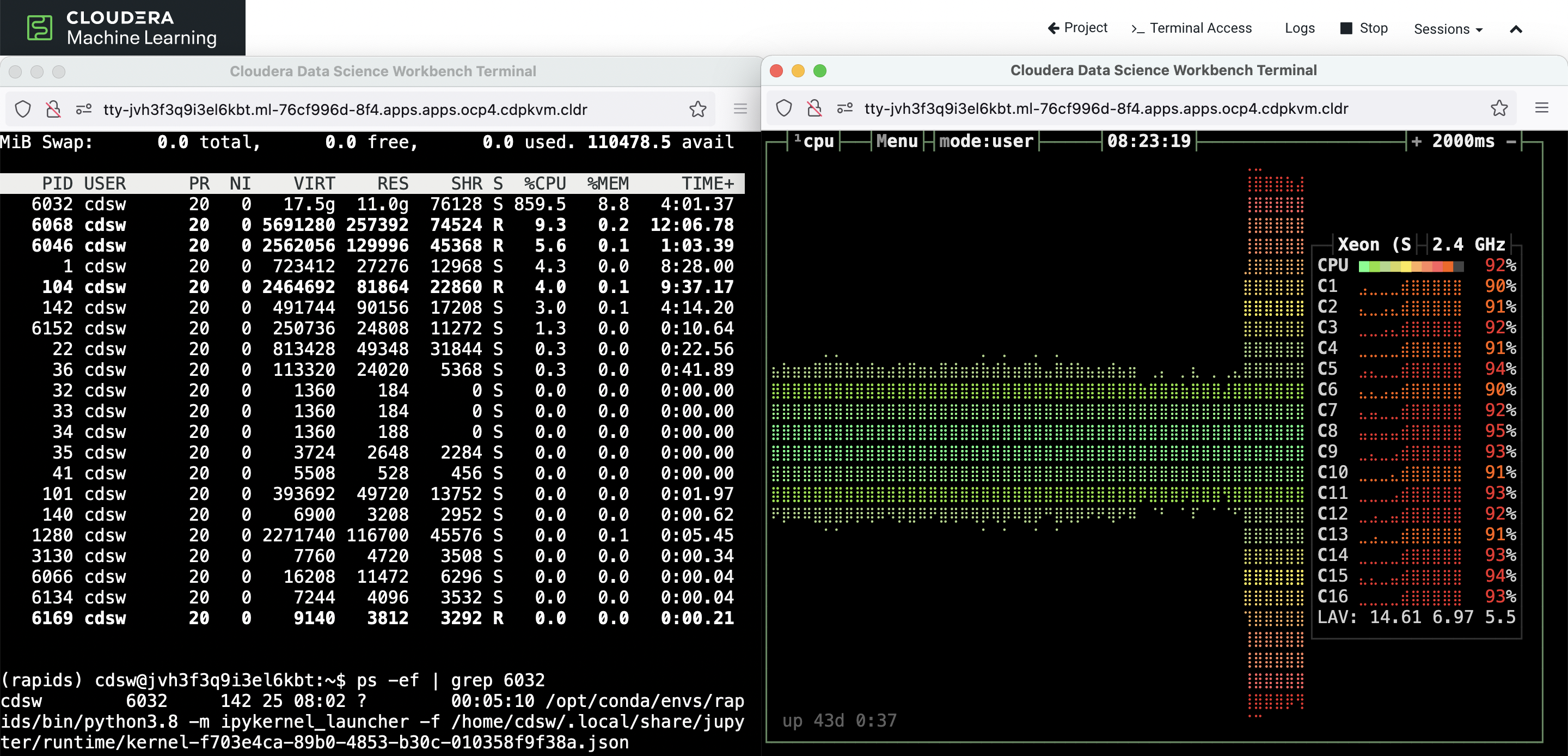
Task: Toggle btop mode:user setting
Action: [985, 141]
